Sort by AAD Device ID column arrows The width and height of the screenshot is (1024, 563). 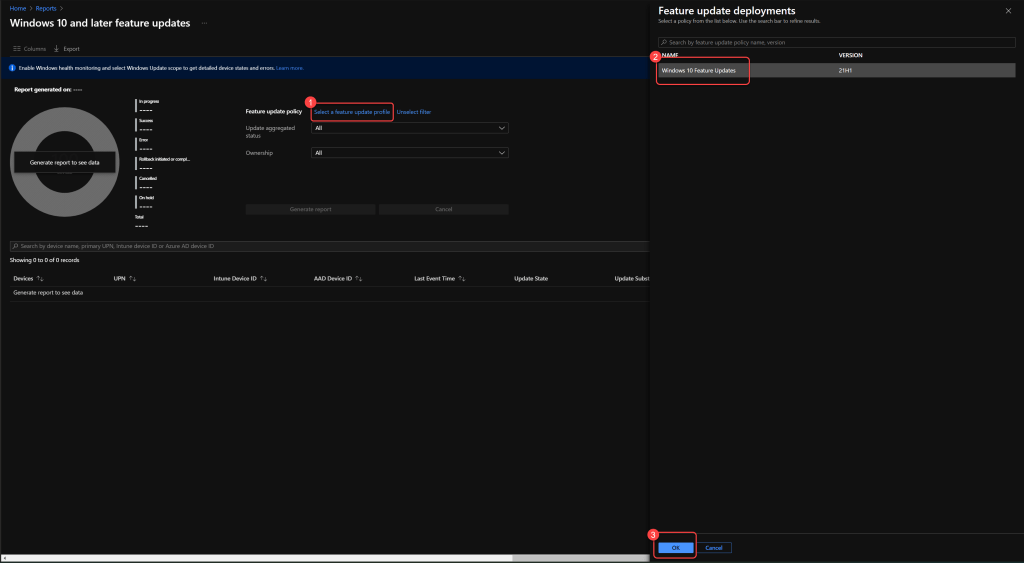pos(360,278)
